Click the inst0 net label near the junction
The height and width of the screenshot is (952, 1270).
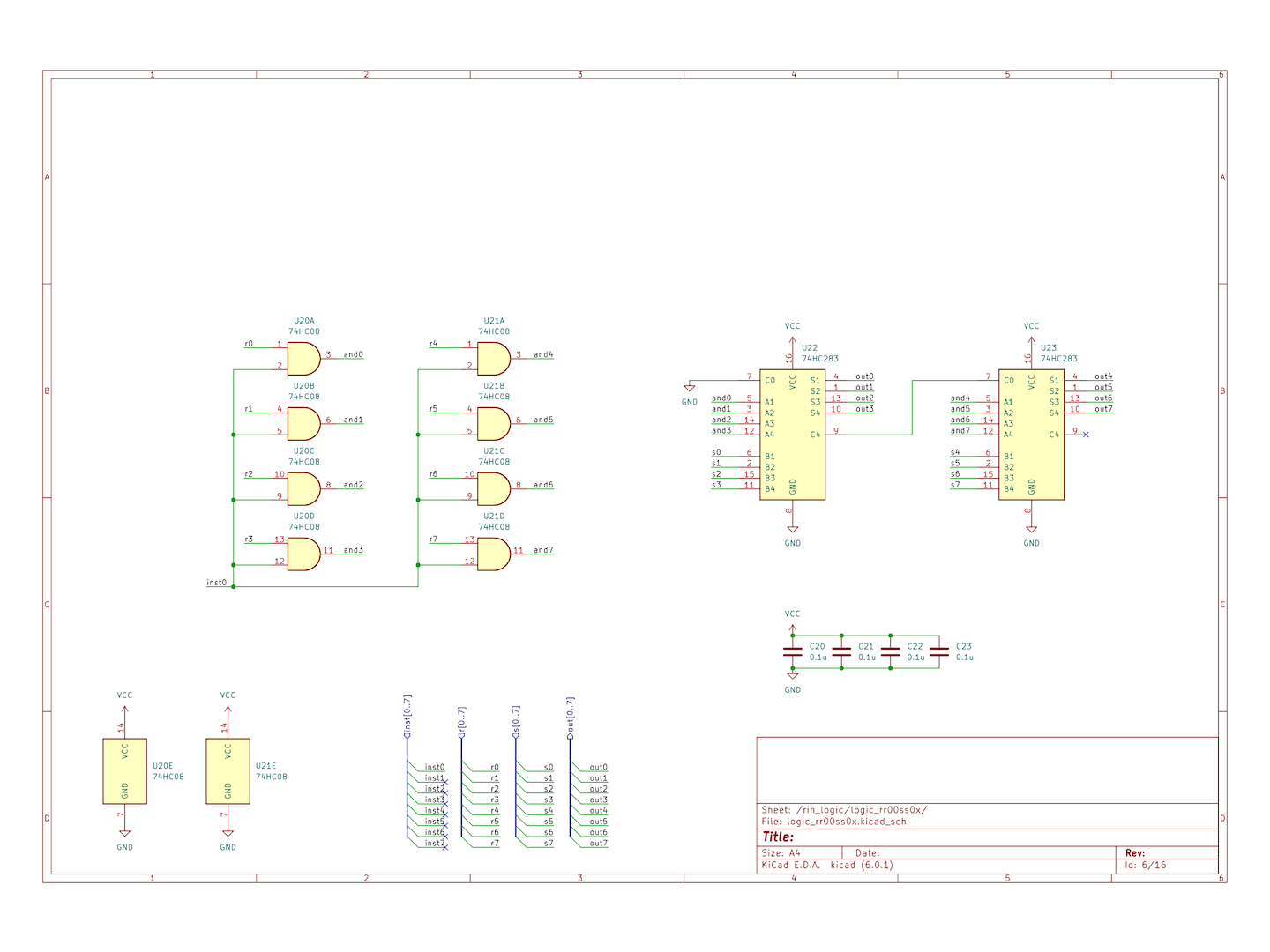[x=217, y=583]
